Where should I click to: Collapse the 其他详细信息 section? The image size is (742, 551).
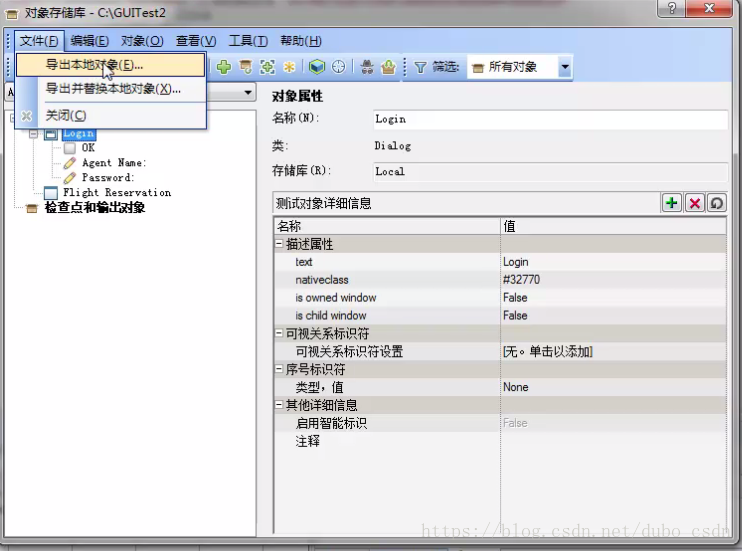point(279,405)
